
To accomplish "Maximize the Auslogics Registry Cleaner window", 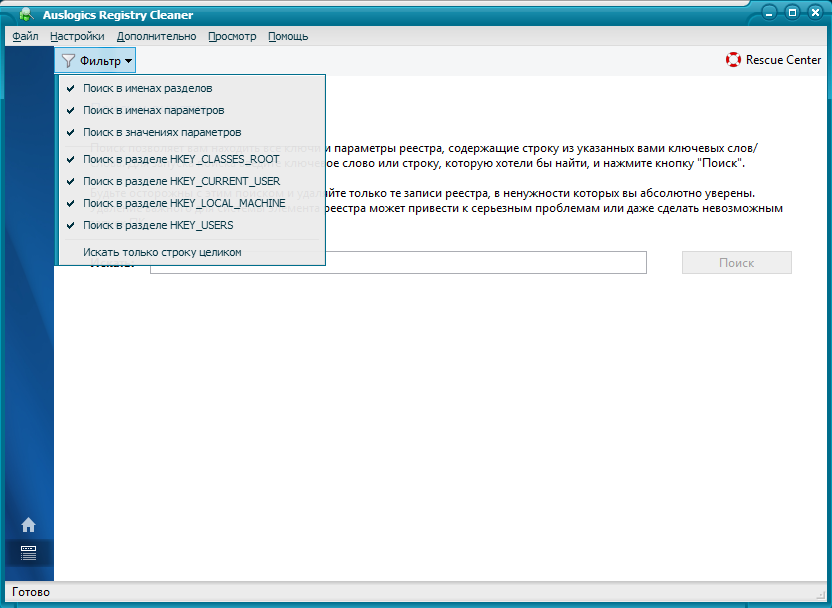I will (x=792, y=13).
